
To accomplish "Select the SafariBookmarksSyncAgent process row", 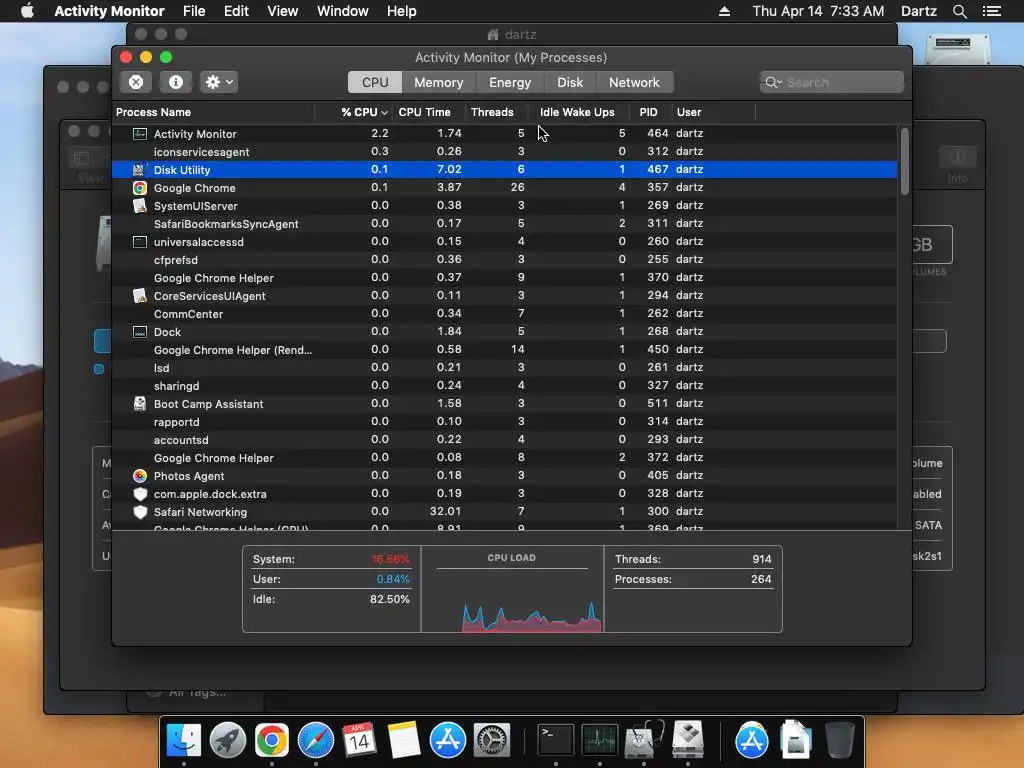I will click(x=505, y=223).
